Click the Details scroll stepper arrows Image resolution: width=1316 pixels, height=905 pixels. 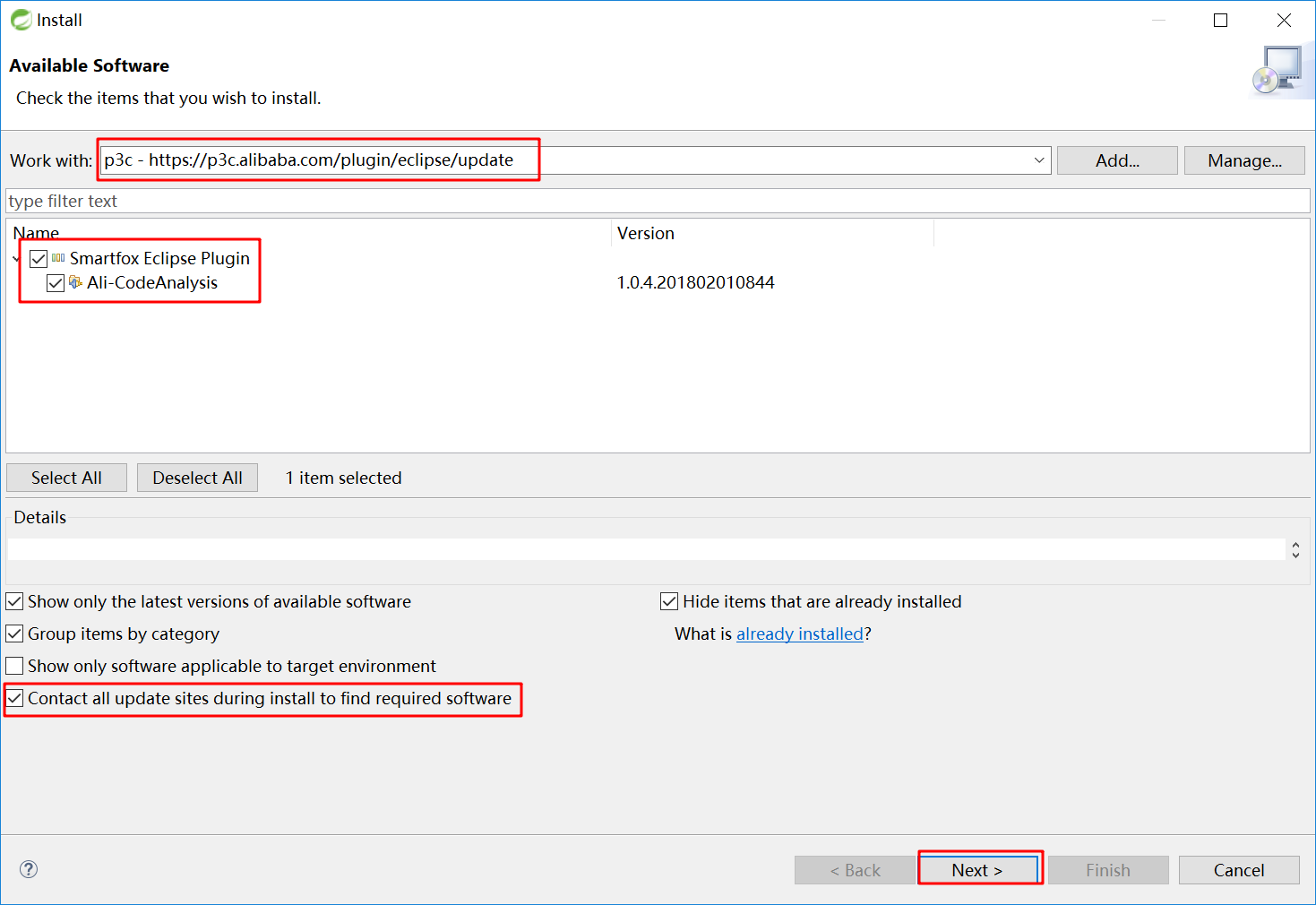point(1295,549)
